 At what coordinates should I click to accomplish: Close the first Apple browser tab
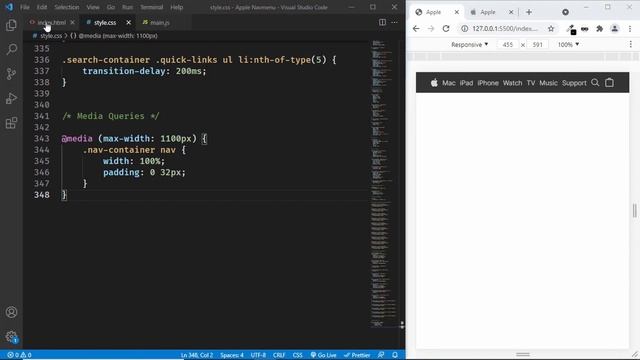(x=457, y=12)
